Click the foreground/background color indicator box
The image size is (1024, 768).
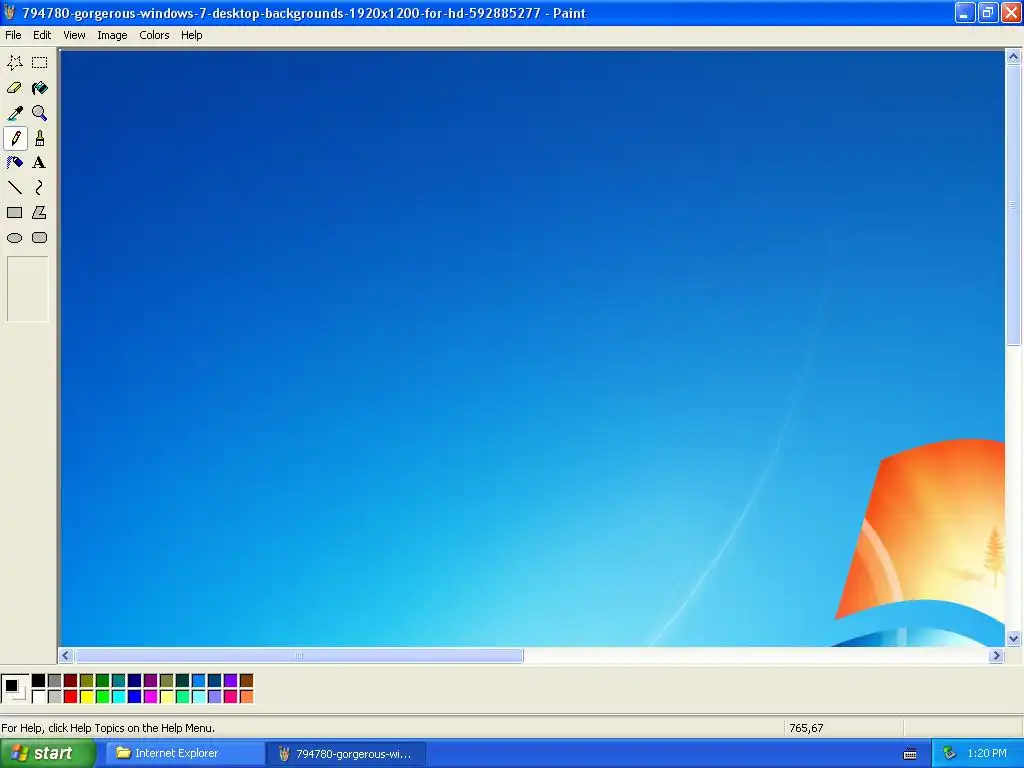click(14, 689)
